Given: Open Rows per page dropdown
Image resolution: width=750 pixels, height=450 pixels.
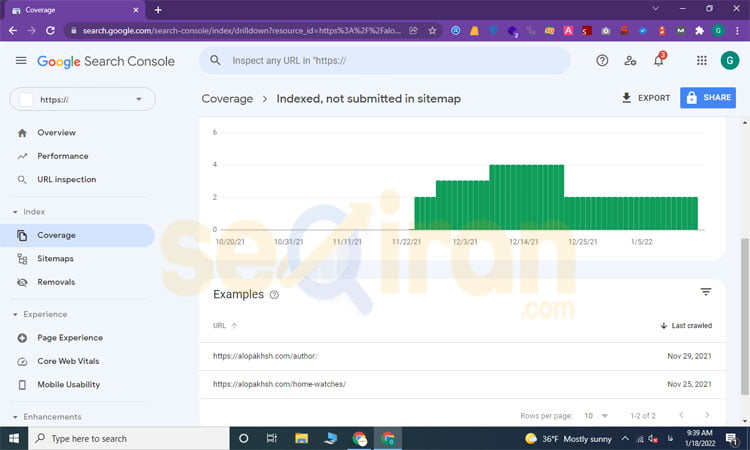Looking at the screenshot, I should (x=596, y=416).
